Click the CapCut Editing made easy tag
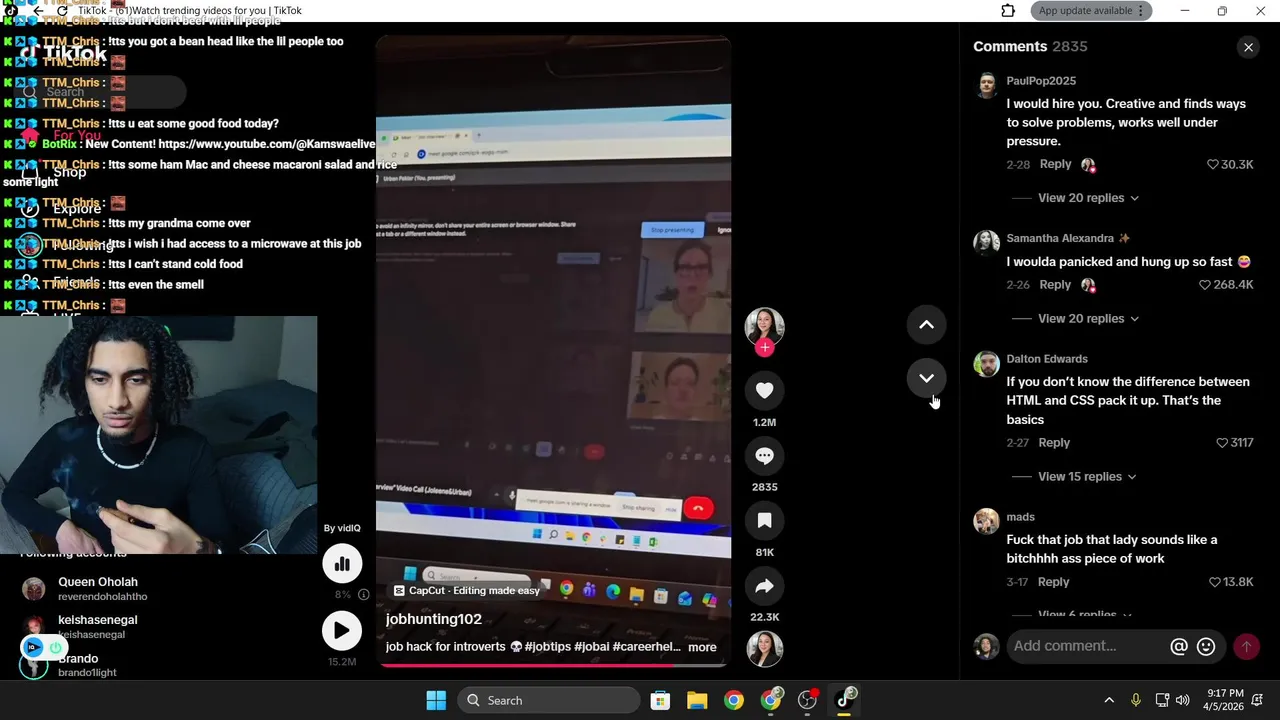Screen dimensions: 1280x720 (x=466, y=591)
